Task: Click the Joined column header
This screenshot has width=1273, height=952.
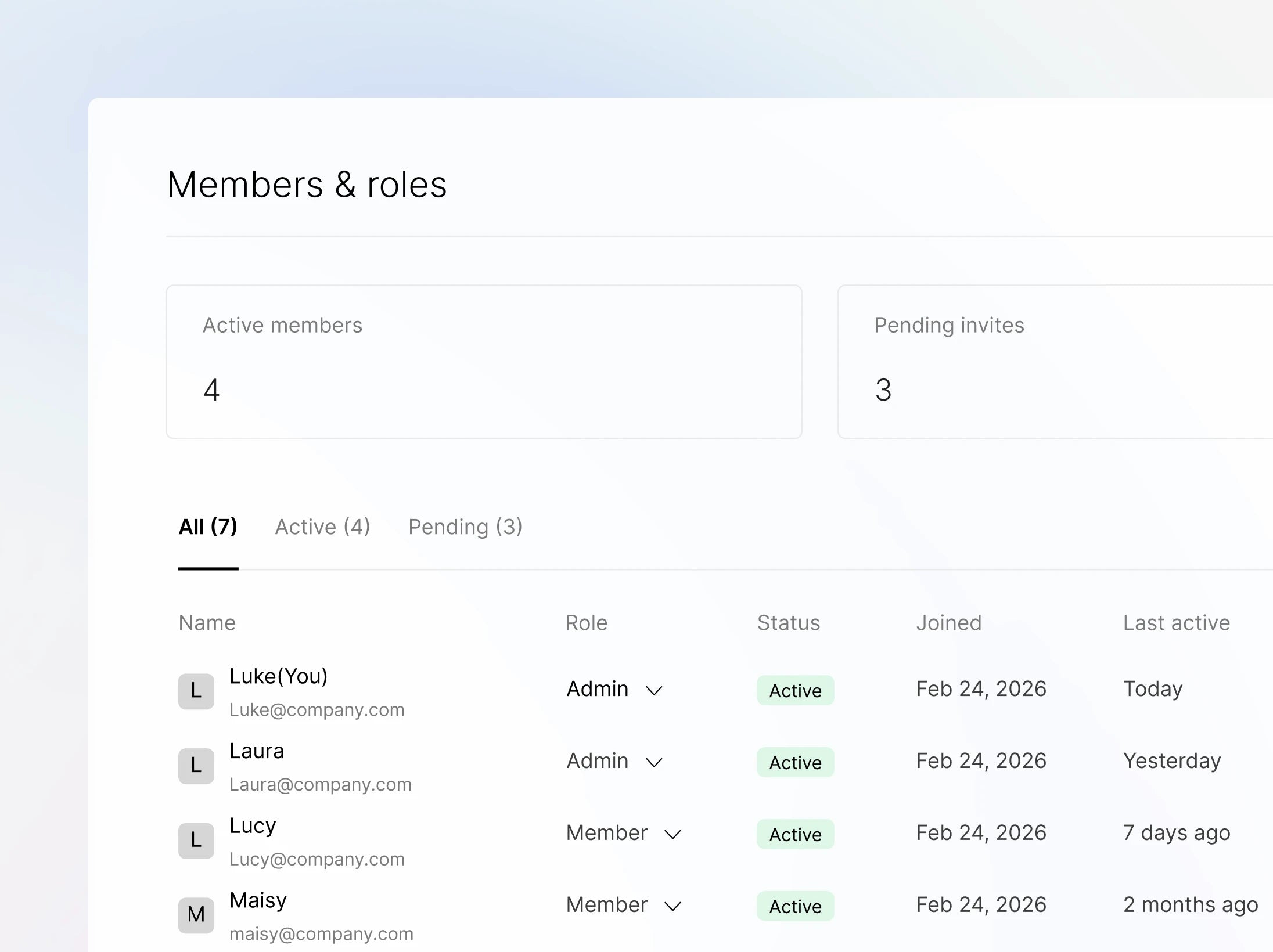Action: tap(949, 623)
